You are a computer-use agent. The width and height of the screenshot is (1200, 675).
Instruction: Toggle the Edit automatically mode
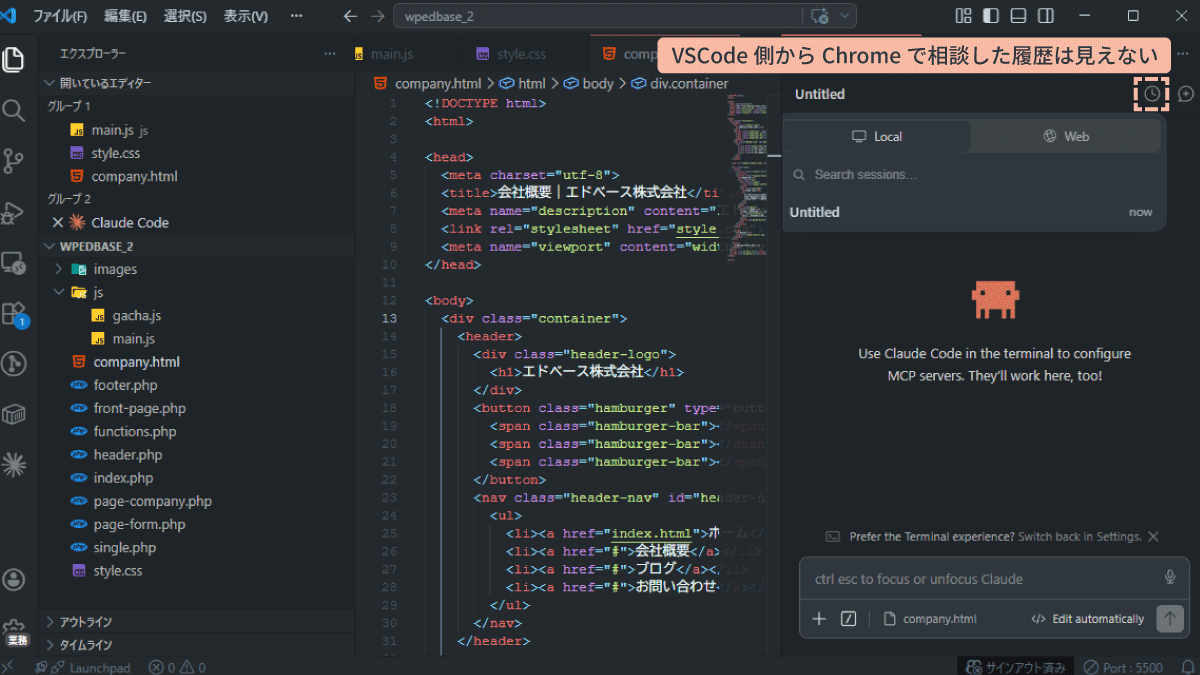click(x=1087, y=619)
